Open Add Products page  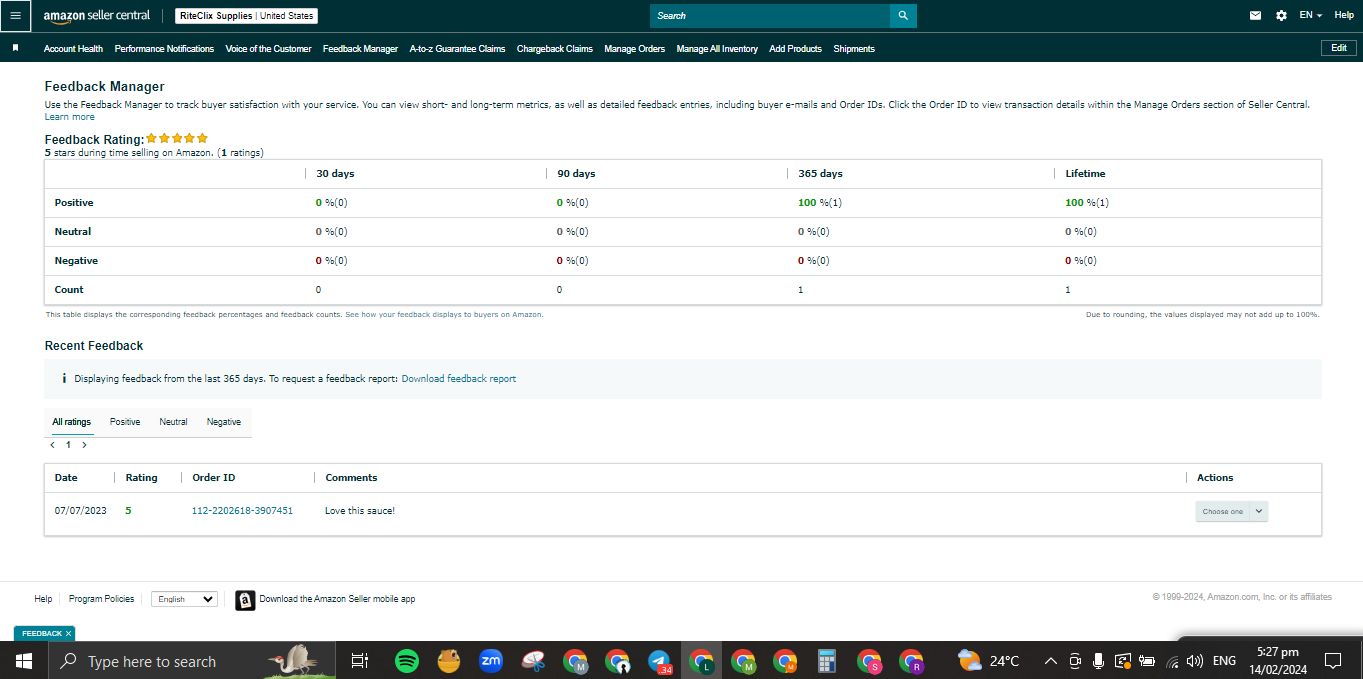(x=795, y=49)
